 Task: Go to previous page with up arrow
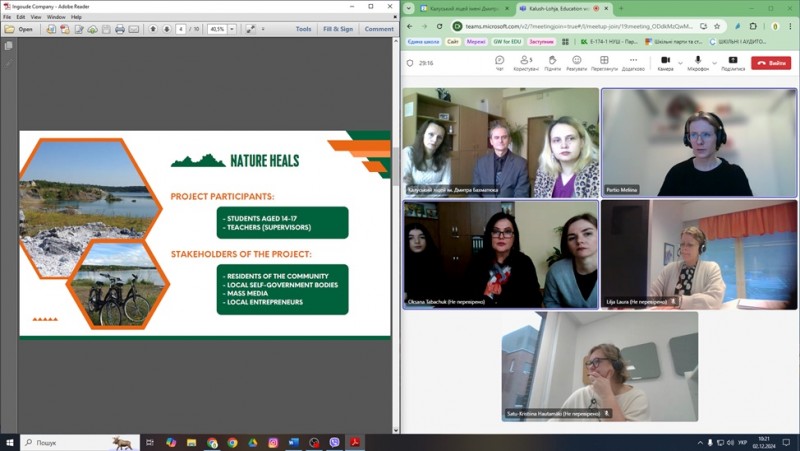tap(153, 29)
